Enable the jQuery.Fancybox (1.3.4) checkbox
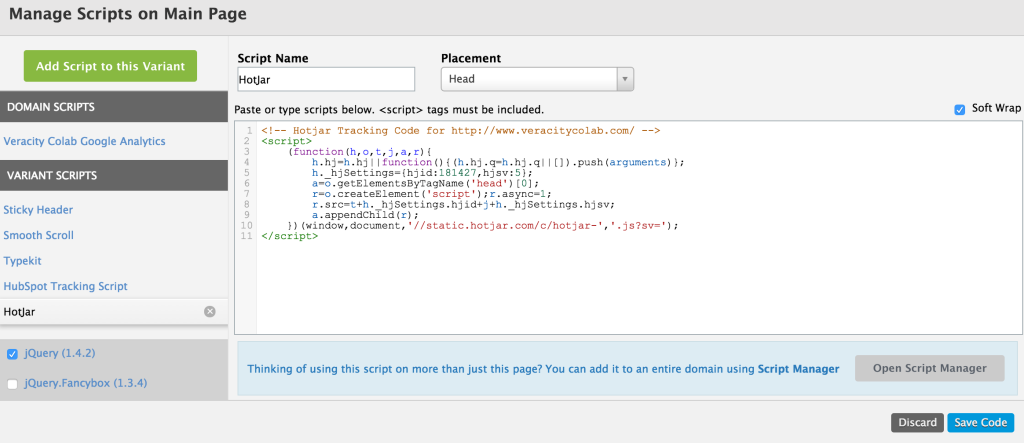The image size is (1024, 443). point(12,384)
